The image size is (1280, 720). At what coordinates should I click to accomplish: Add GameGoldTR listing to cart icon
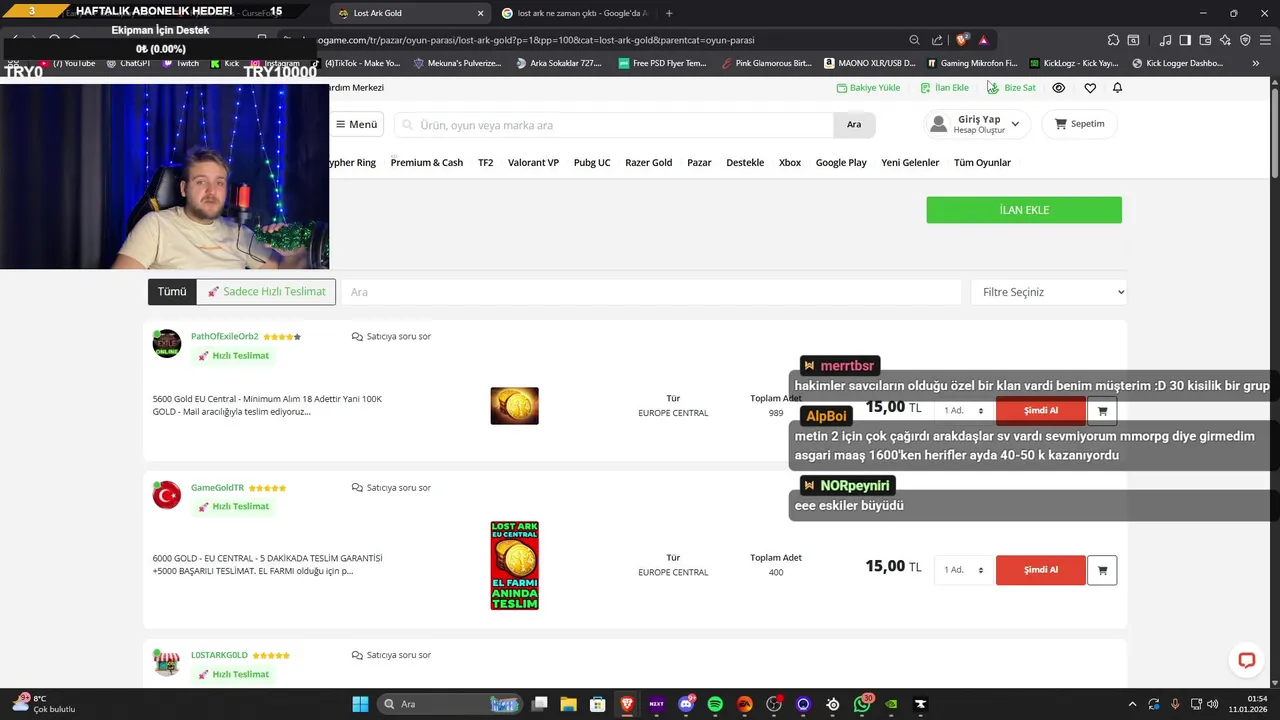pyautogui.click(x=1102, y=570)
